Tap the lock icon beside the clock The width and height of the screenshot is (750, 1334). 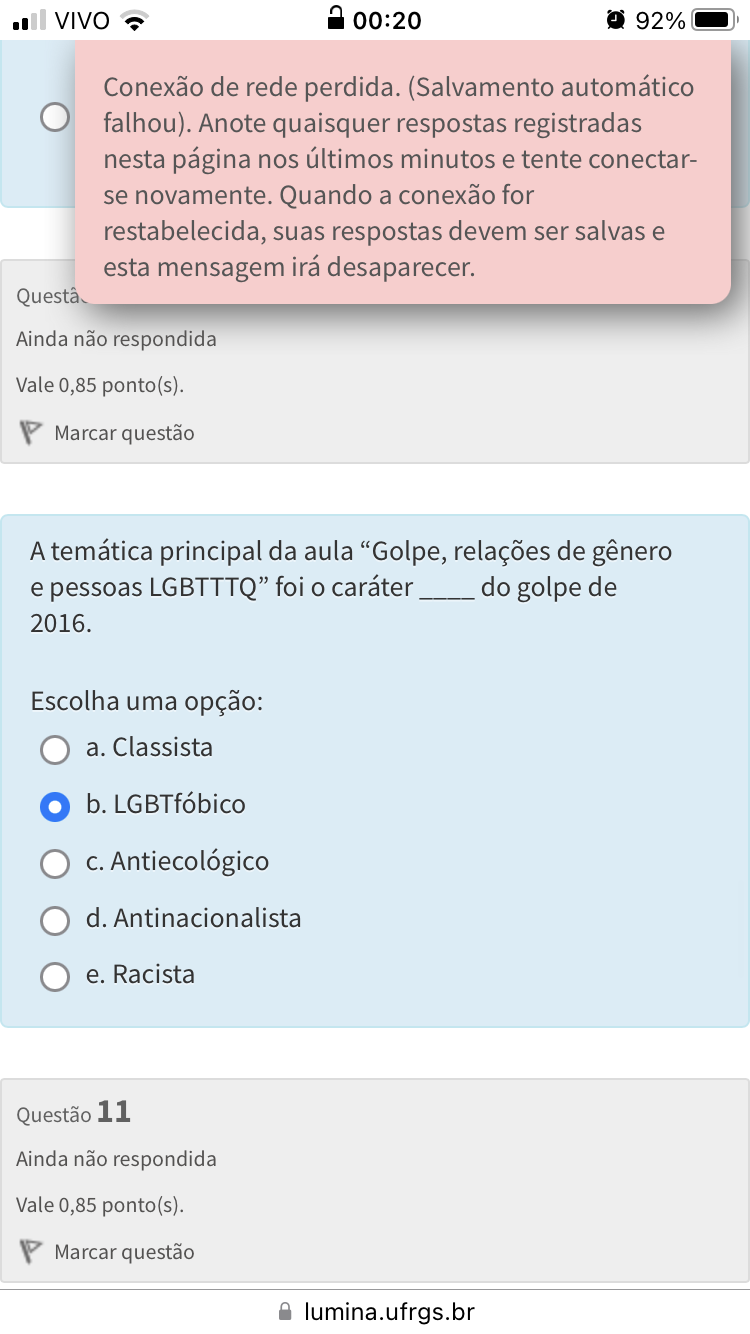click(x=337, y=19)
